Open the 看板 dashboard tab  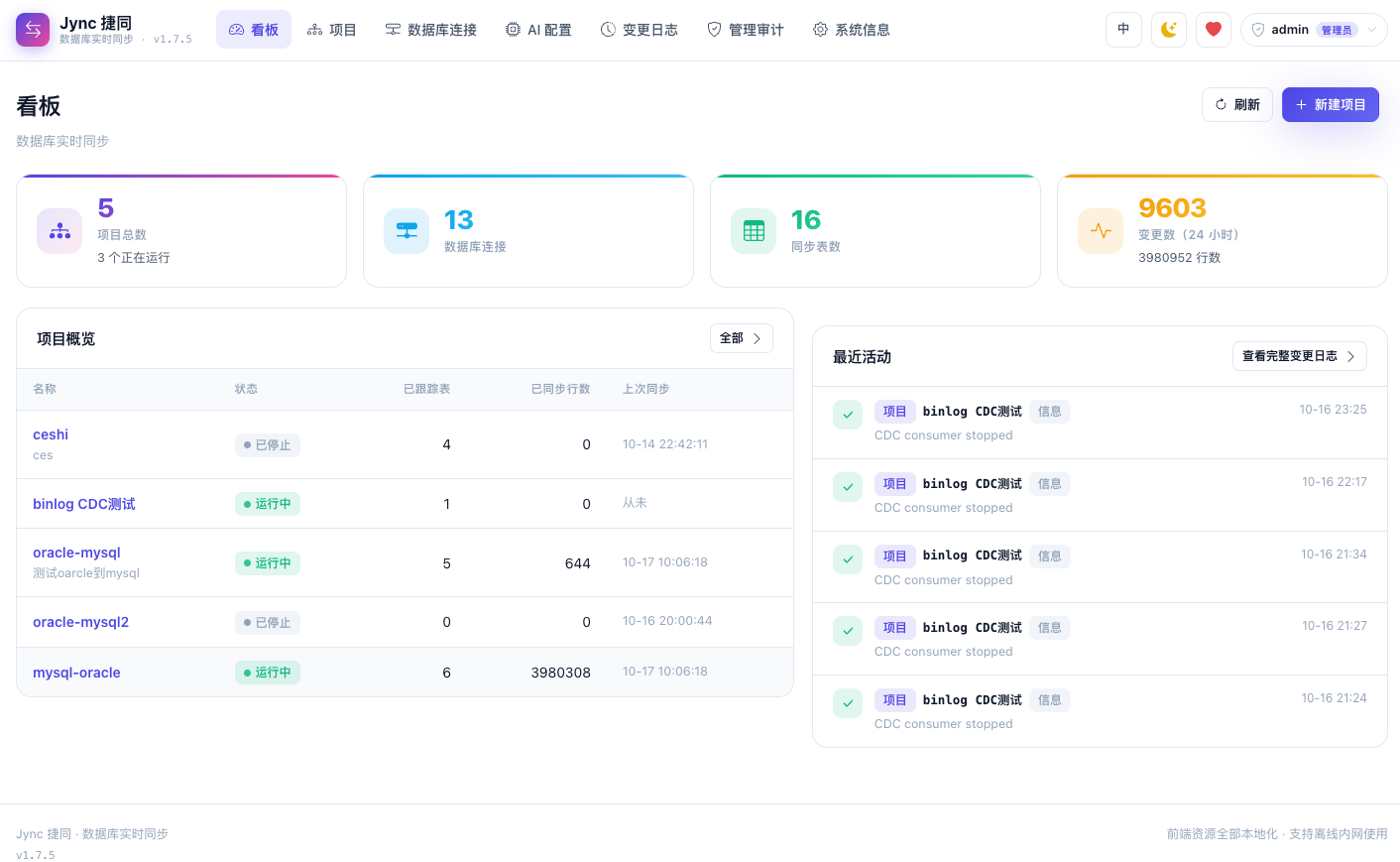tap(254, 30)
